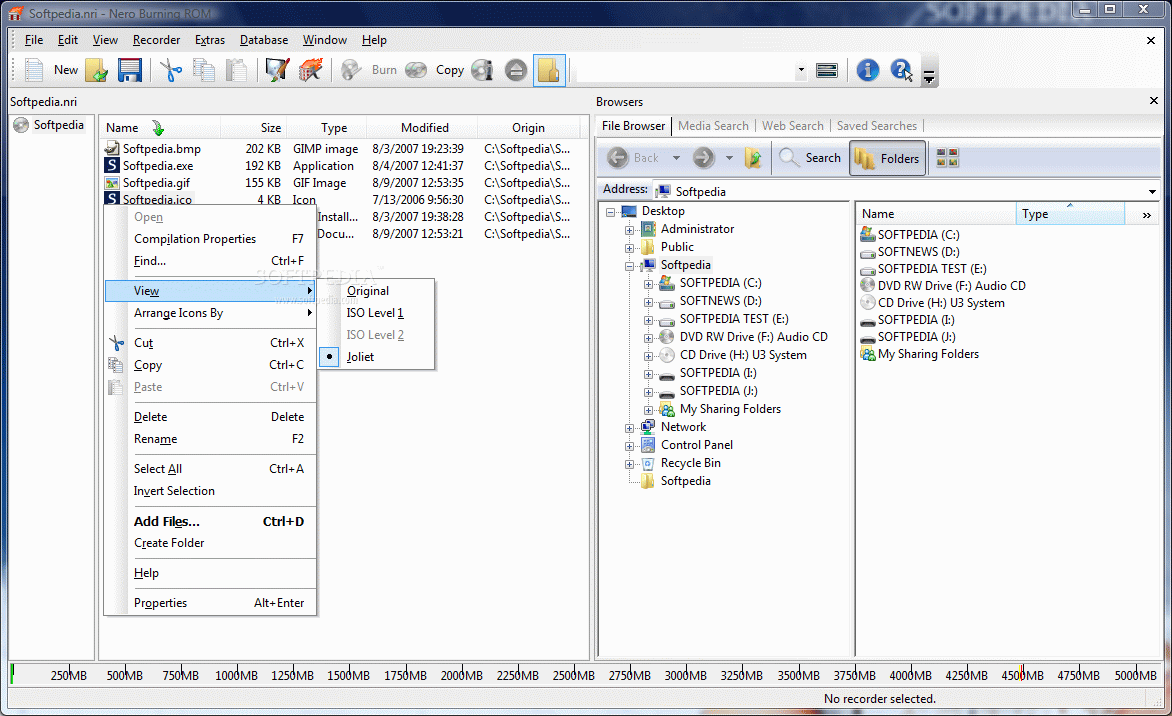Image resolution: width=1172 pixels, height=716 pixels.
Task: Click the Eject disc icon
Action: [515, 70]
